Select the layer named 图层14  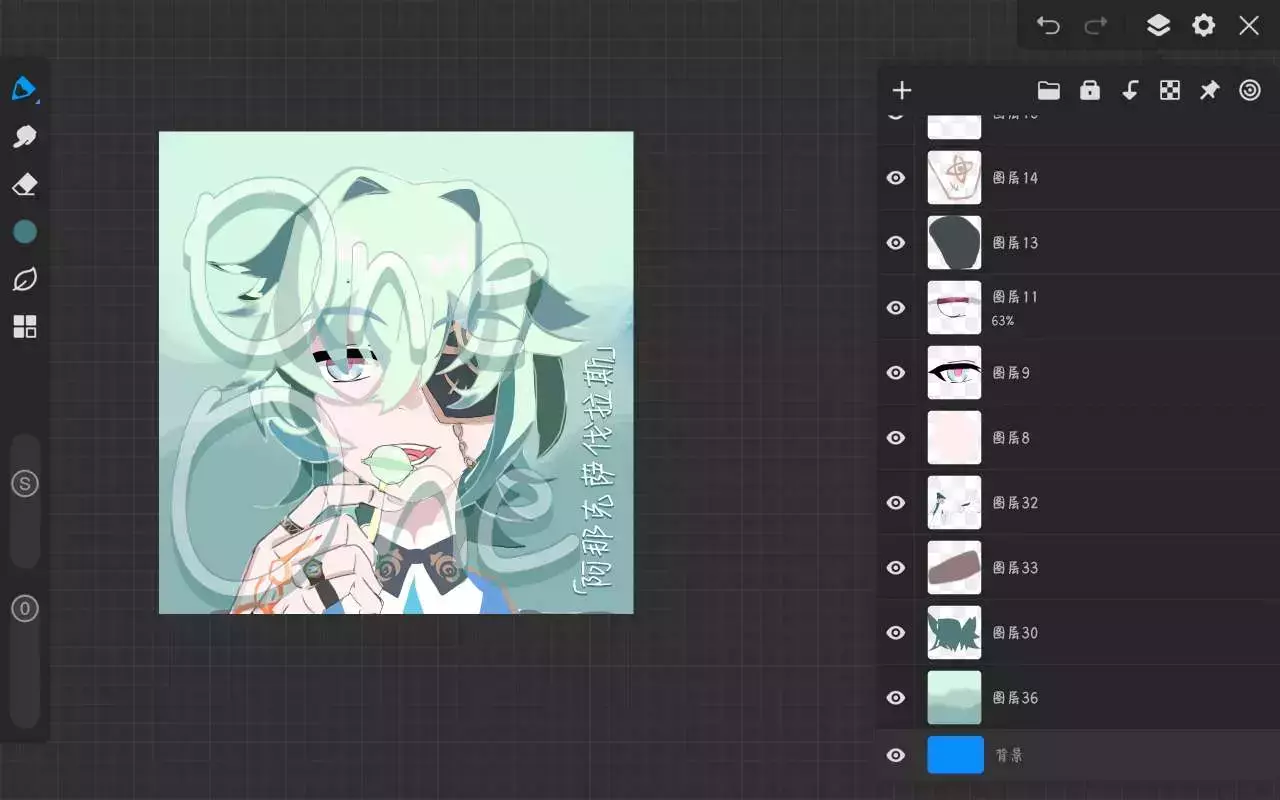(1015, 178)
